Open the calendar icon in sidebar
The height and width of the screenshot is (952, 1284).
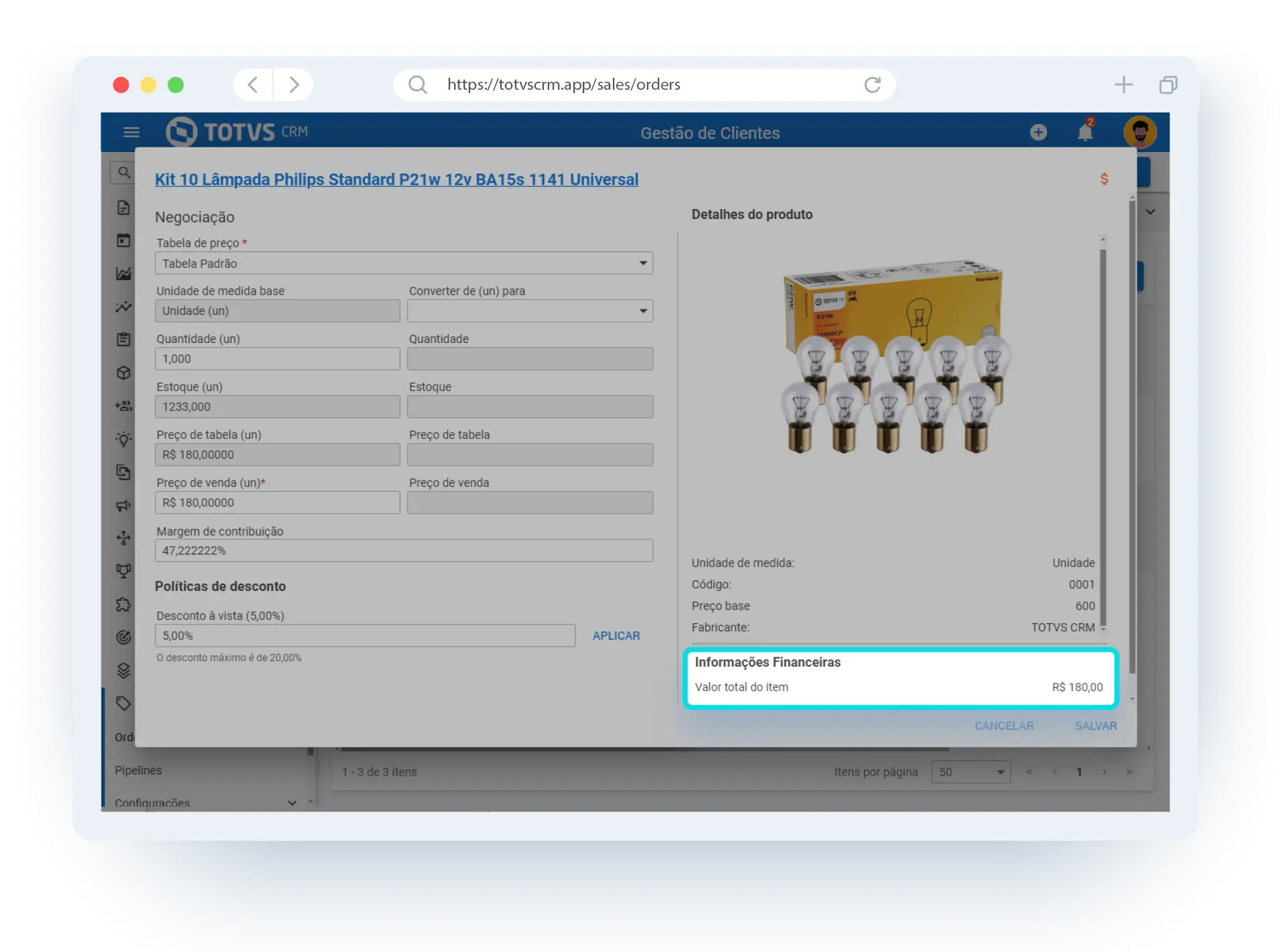(123, 240)
